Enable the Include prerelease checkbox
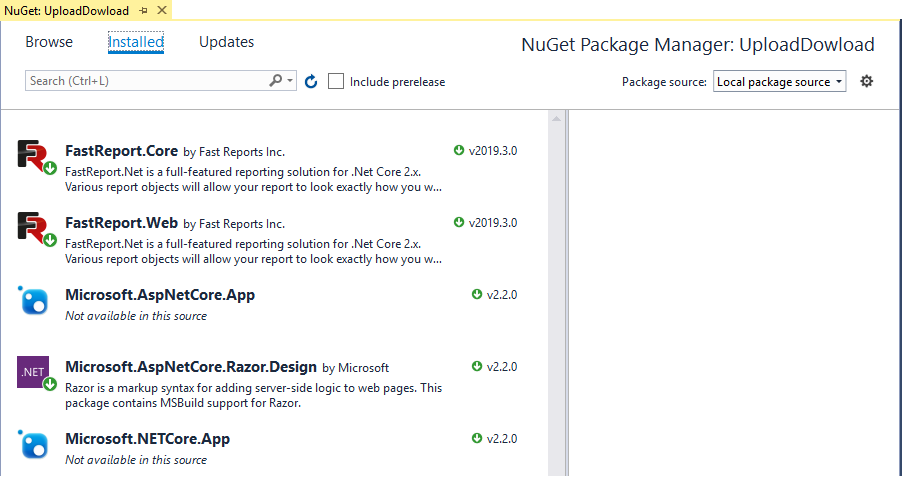 pyautogui.click(x=336, y=81)
